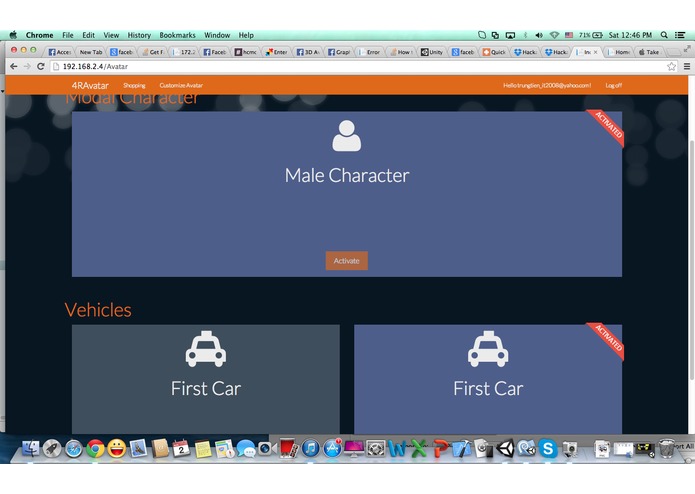The width and height of the screenshot is (695, 494).
Task: Switch to the 3D A browser tab
Action: coord(308,52)
